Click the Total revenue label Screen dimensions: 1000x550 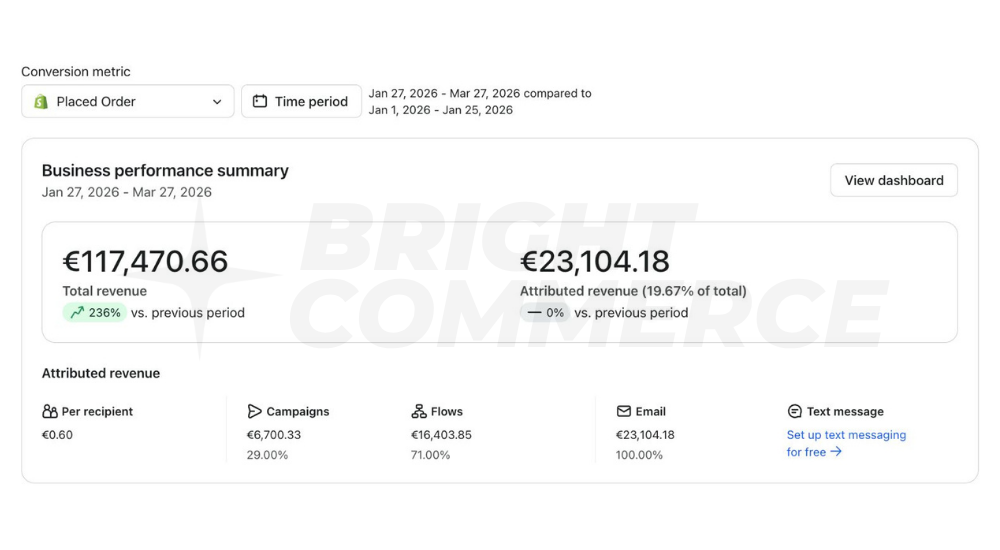pyautogui.click(x=105, y=291)
